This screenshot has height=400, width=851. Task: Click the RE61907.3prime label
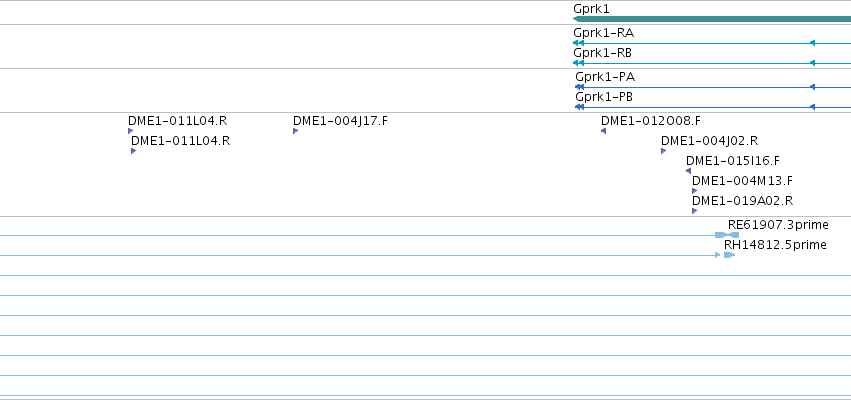pyautogui.click(x=778, y=225)
